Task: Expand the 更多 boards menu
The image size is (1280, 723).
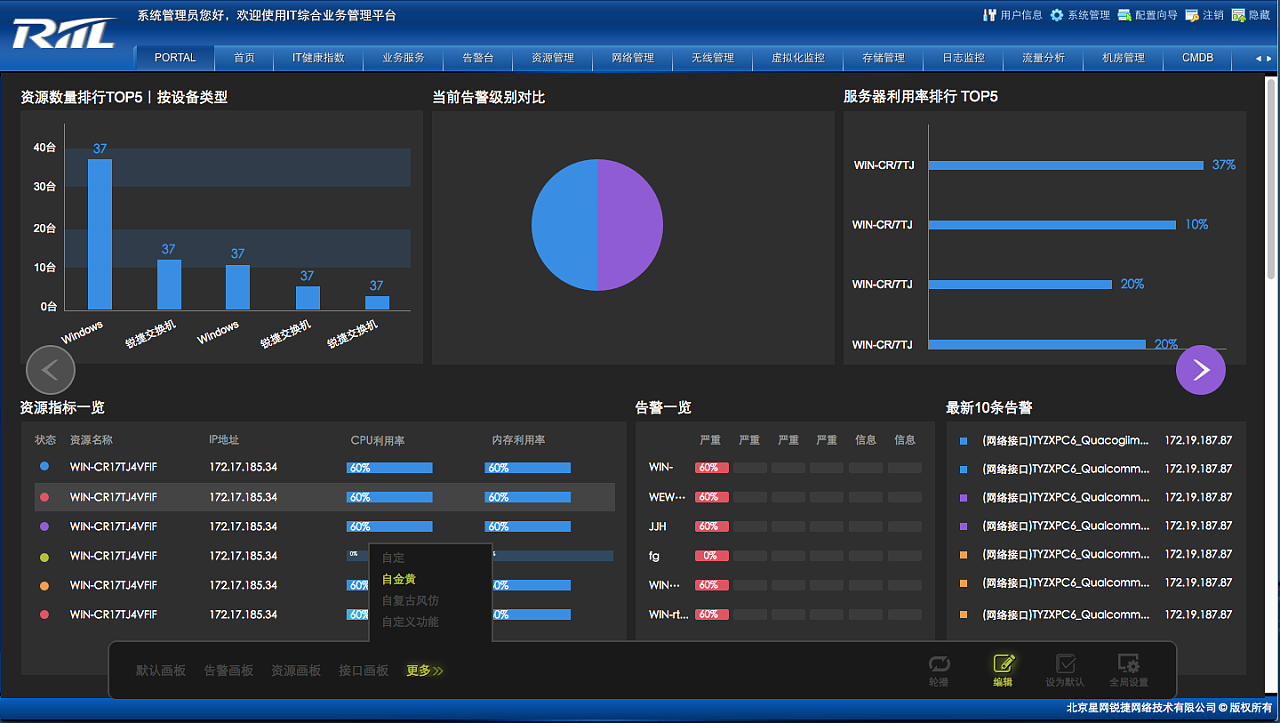Action: tap(424, 671)
